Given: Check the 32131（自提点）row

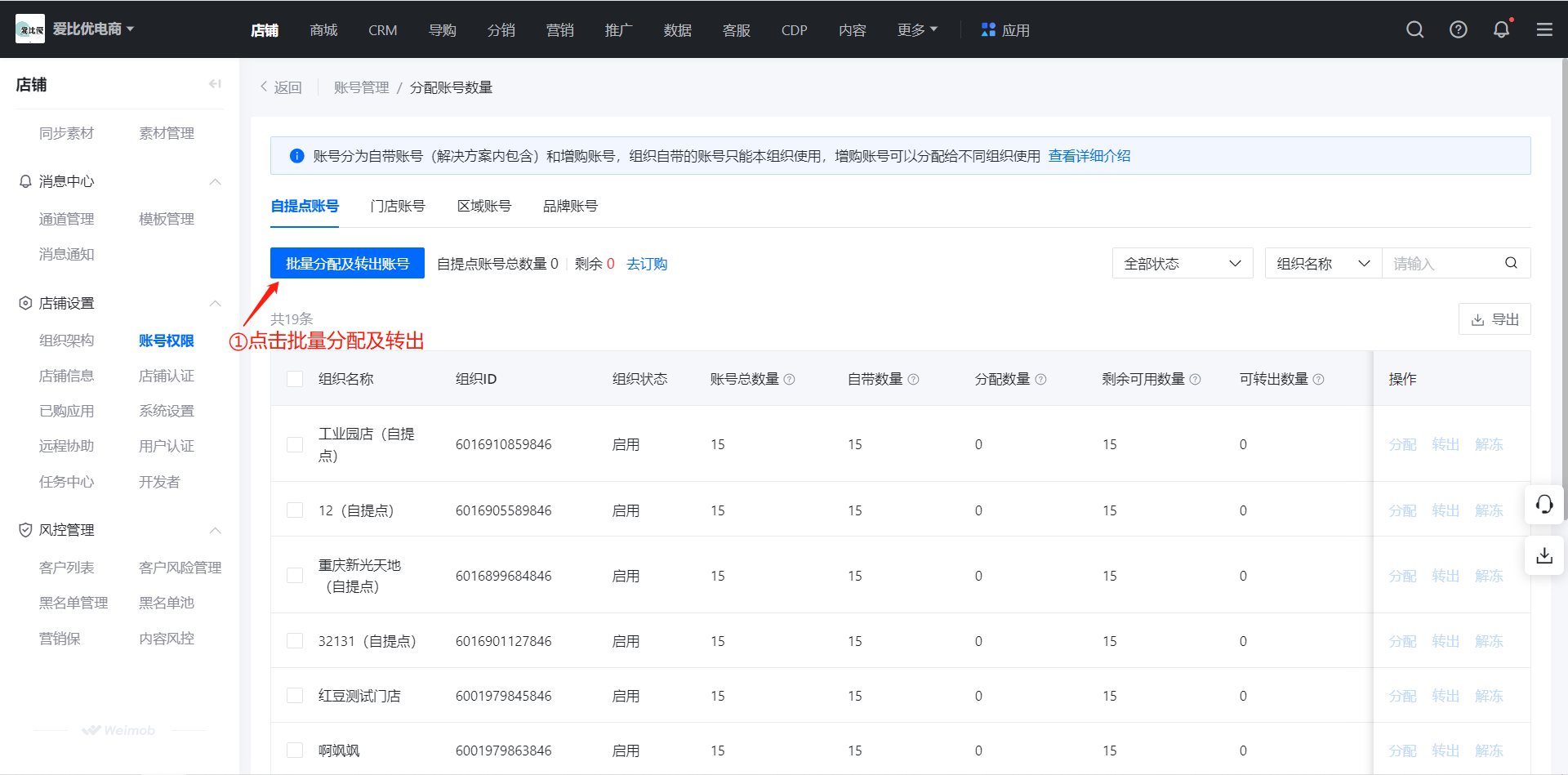Looking at the screenshot, I should click(x=295, y=641).
